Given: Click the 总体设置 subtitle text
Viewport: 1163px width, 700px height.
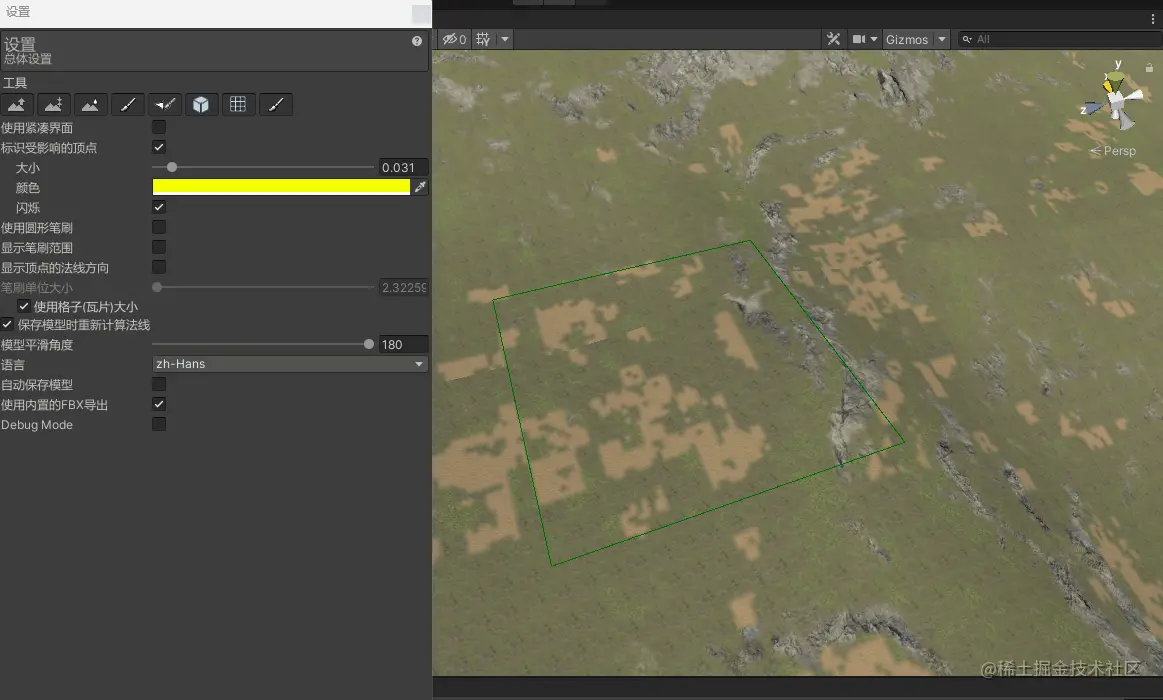Looking at the screenshot, I should (27, 59).
